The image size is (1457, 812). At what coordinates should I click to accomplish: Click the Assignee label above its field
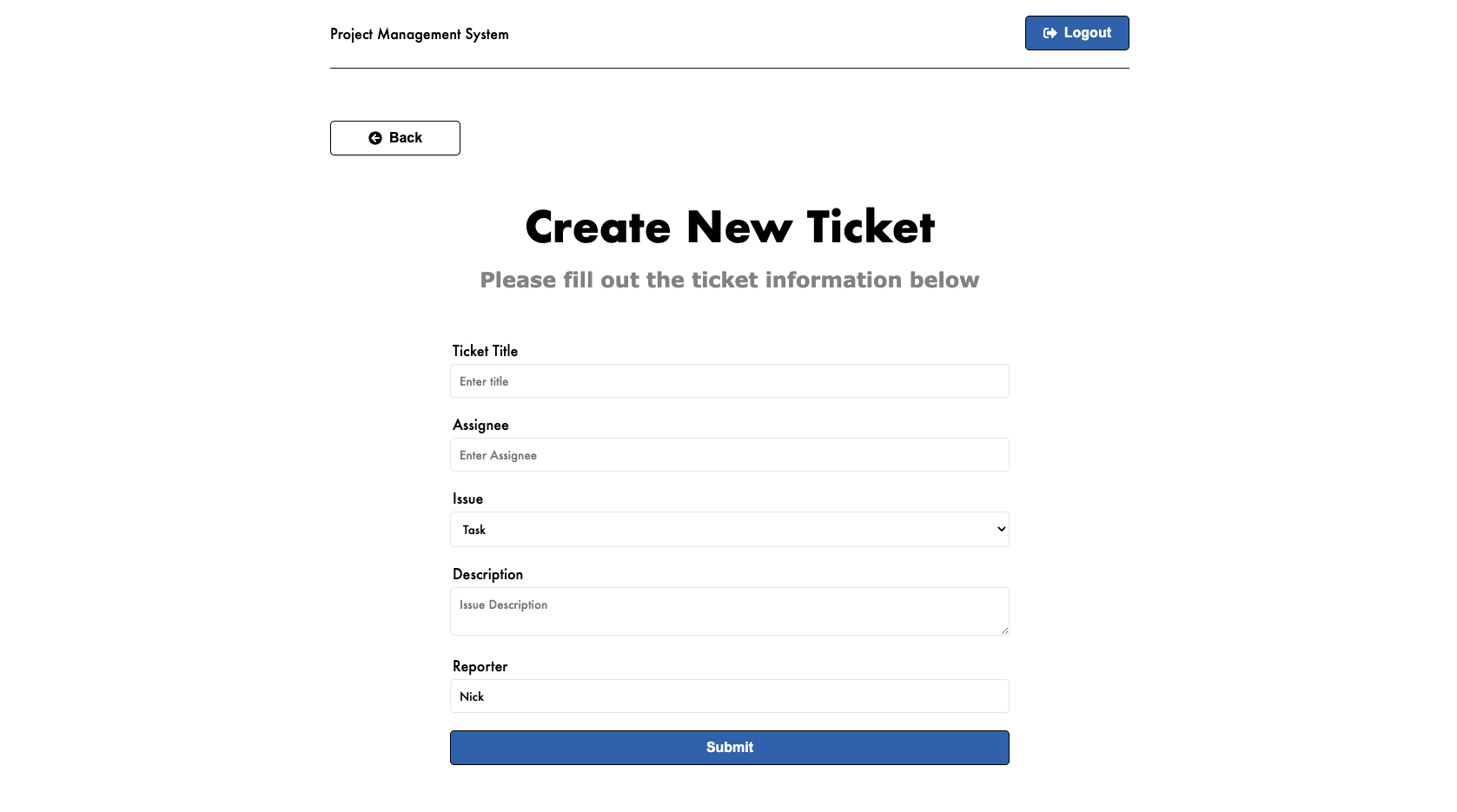pyautogui.click(x=480, y=425)
